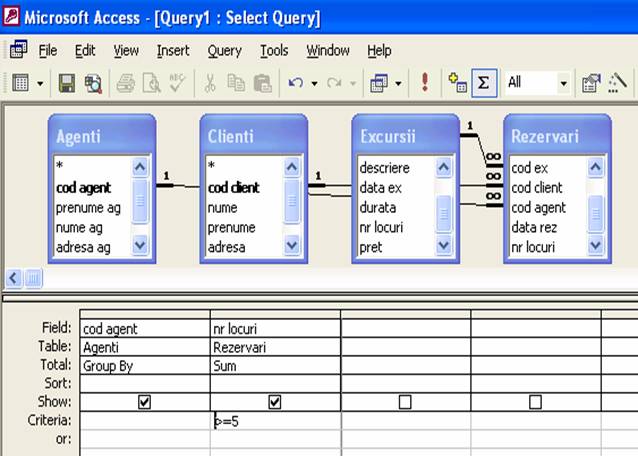This screenshot has height=456, width=638.
Task: Select 'cod agent' field in Agenti table
Action: 83,188
